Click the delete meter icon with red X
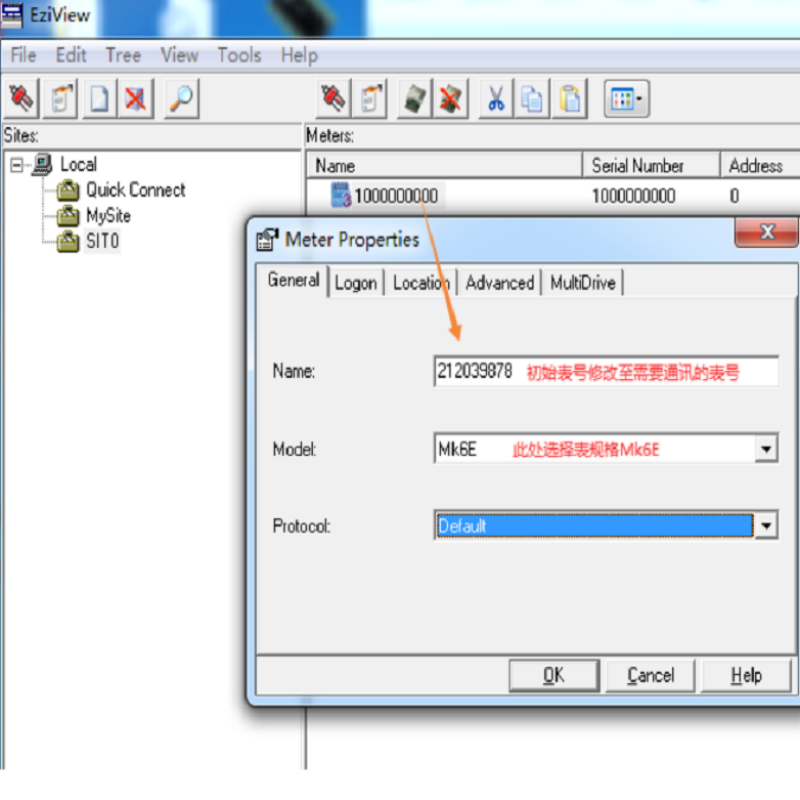The height and width of the screenshot is (800, 800). point(451,98)
